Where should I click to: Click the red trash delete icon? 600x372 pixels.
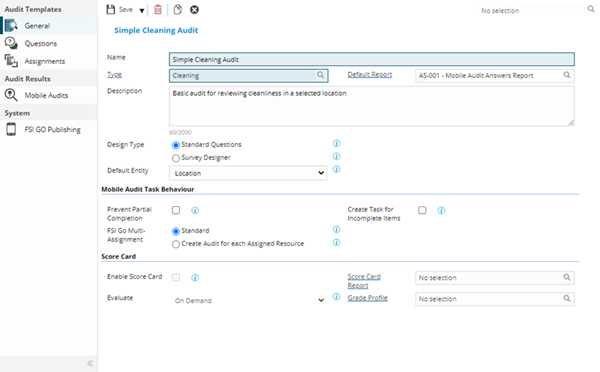(158, 10)
